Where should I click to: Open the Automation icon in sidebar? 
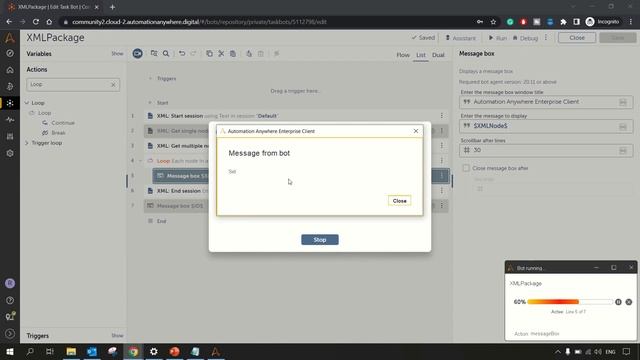[x=10, y=103]
